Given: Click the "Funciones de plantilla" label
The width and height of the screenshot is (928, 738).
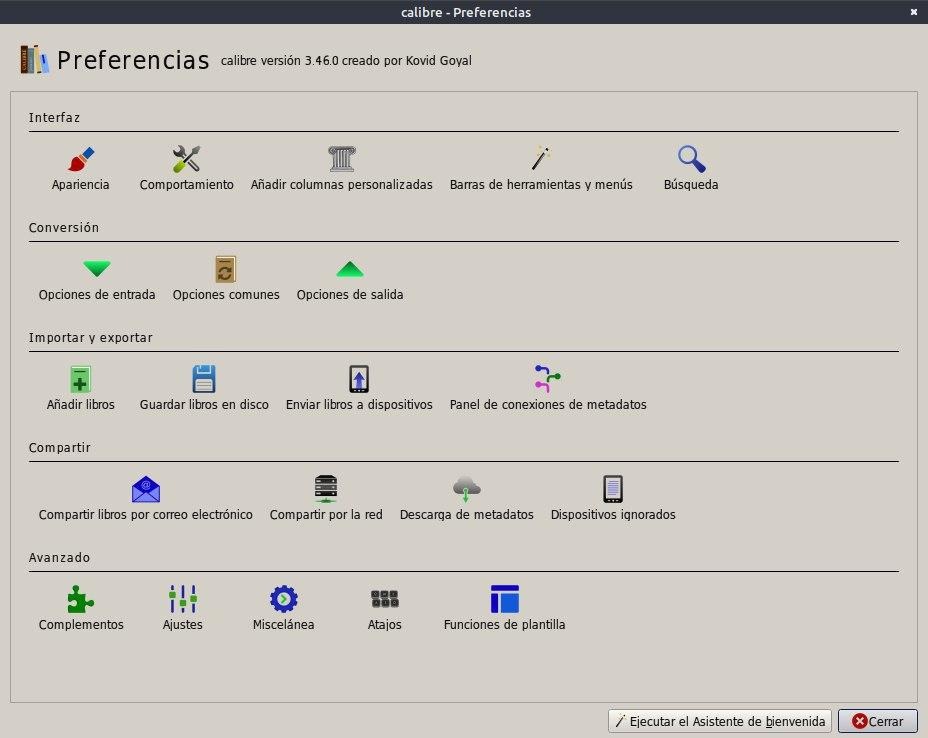Looking at the screenshot, I should (x=505, y=625).
